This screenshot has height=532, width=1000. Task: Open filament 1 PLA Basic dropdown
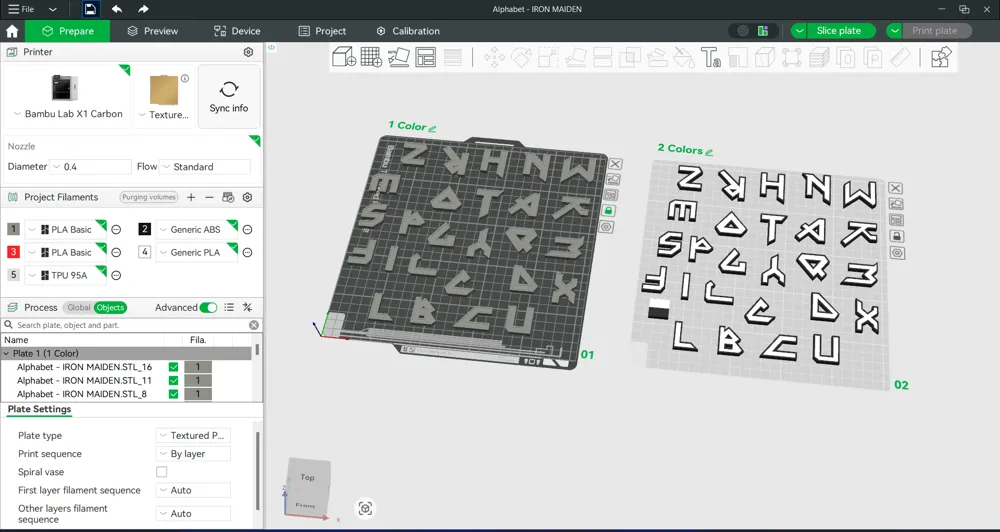(x=65, y=230)
